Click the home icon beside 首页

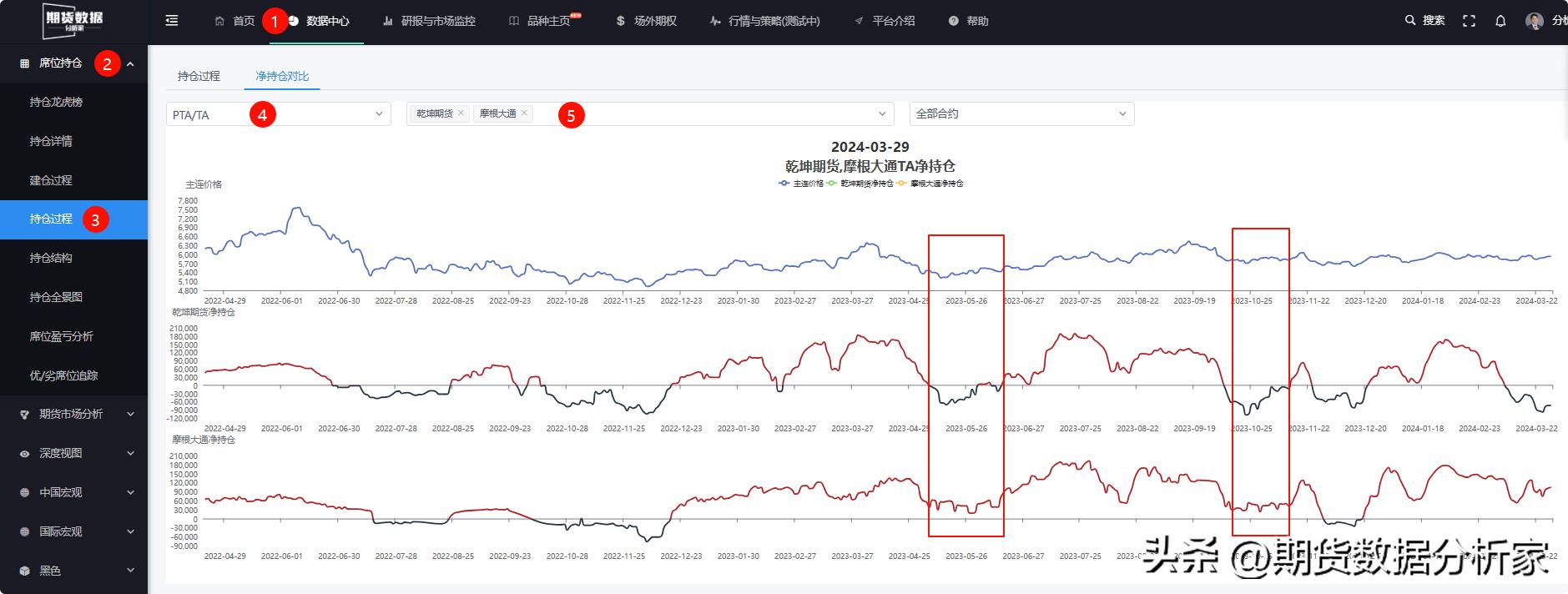[x=219, y=21]
